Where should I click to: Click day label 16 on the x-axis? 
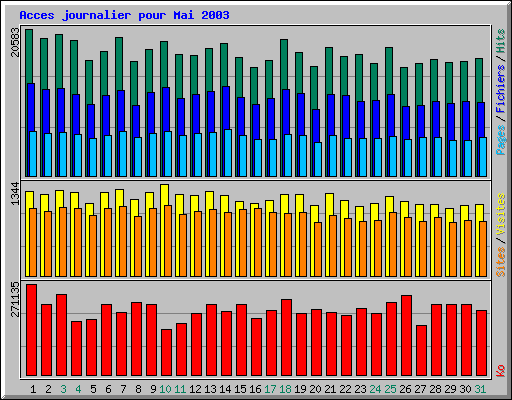255,389
